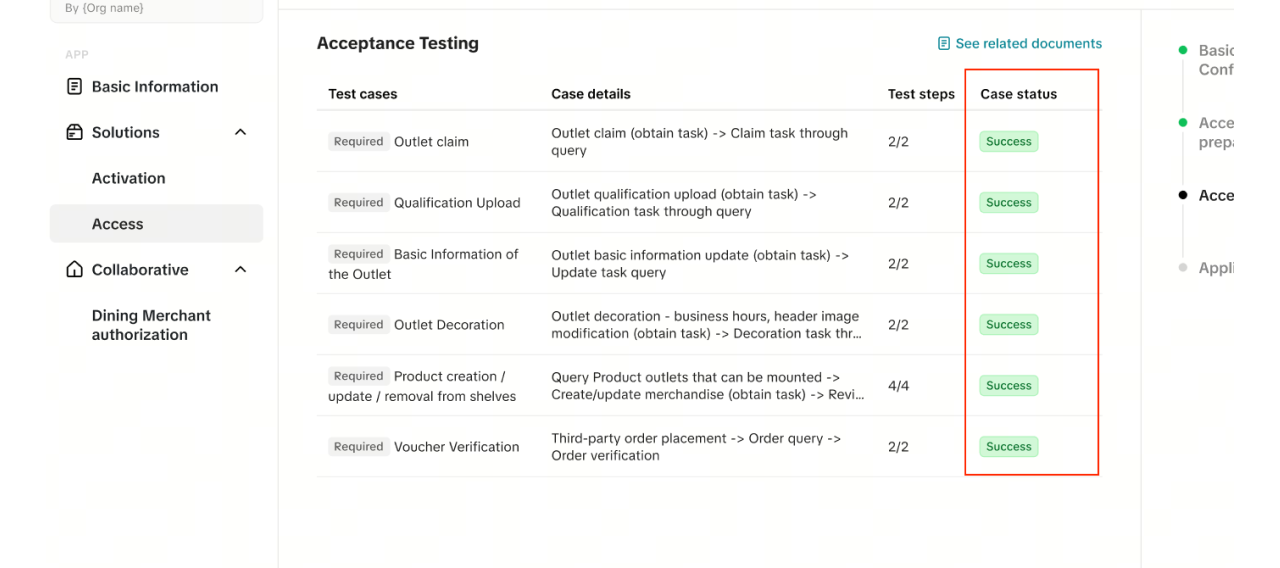Viewport: 1280px width, 568px height.
Task: Click the related documents page icon
Action: point(943,44)
